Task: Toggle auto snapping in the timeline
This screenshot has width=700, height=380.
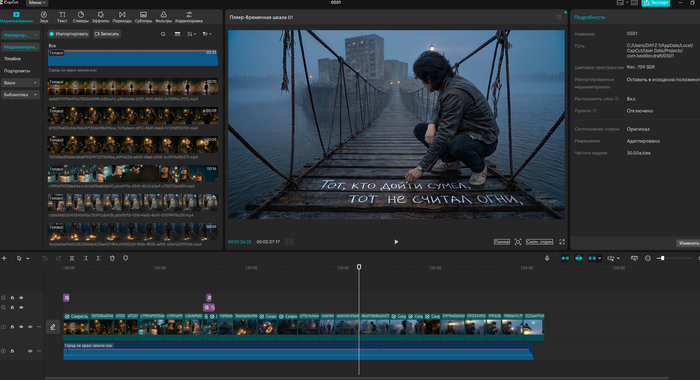Action: tap(579, 258)
